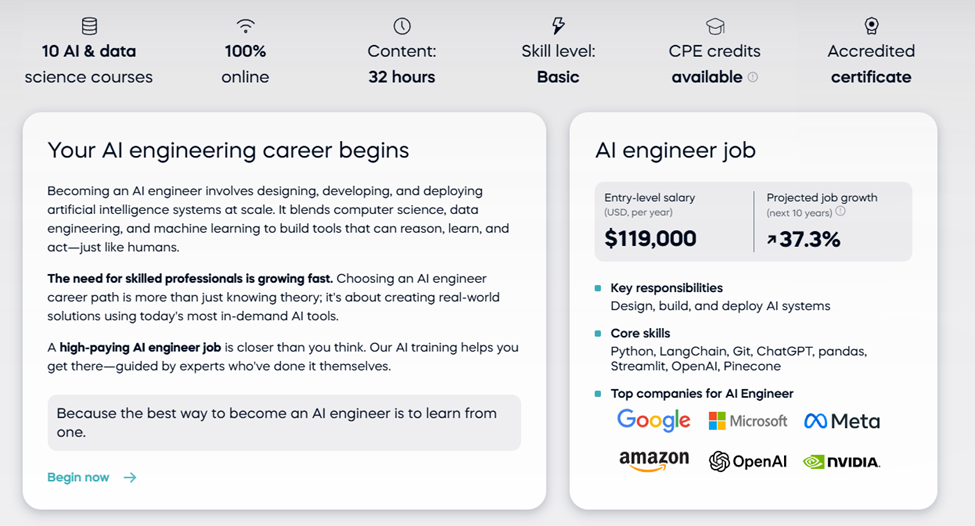
Task: Click the OpenAI company logo
Action: point(747,461)
